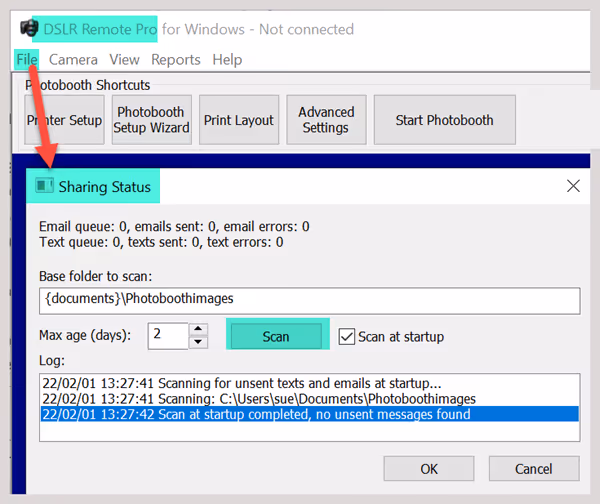Open the View menu

pos(124,60)
